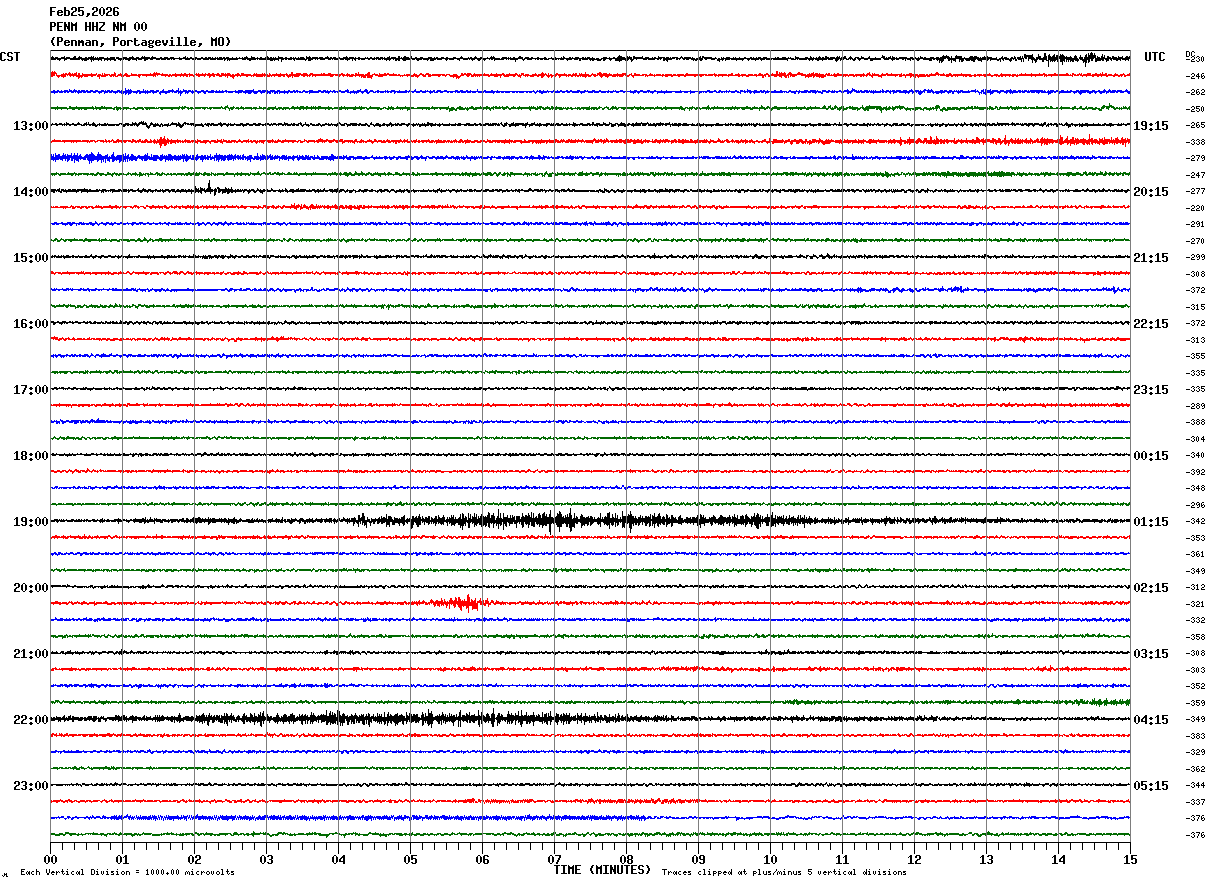Select the 20:00 CST row label
This screenshot has height=886, width=1210.
pyautogui.click(x=30, y=588)
